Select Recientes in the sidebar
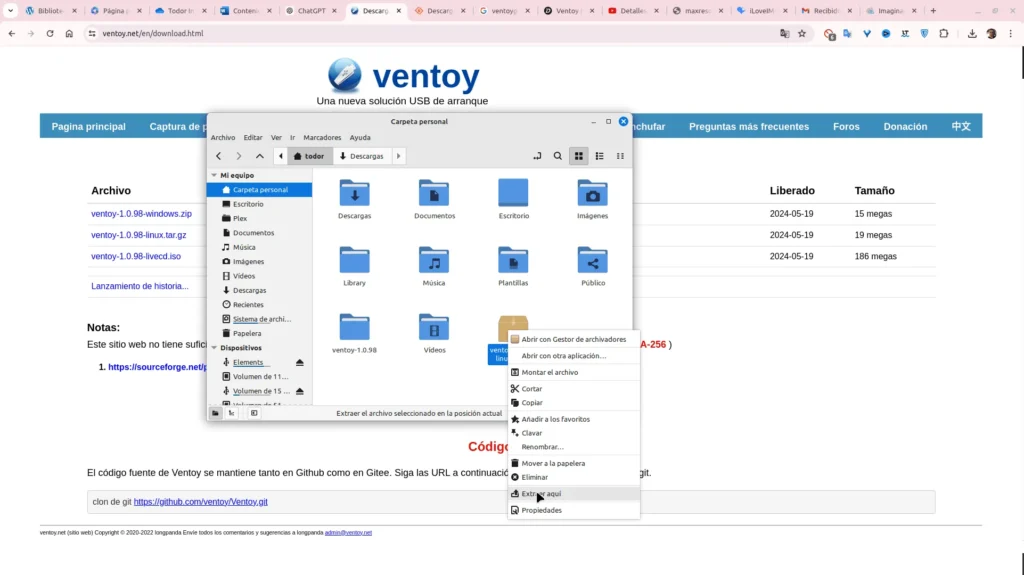 259,304
